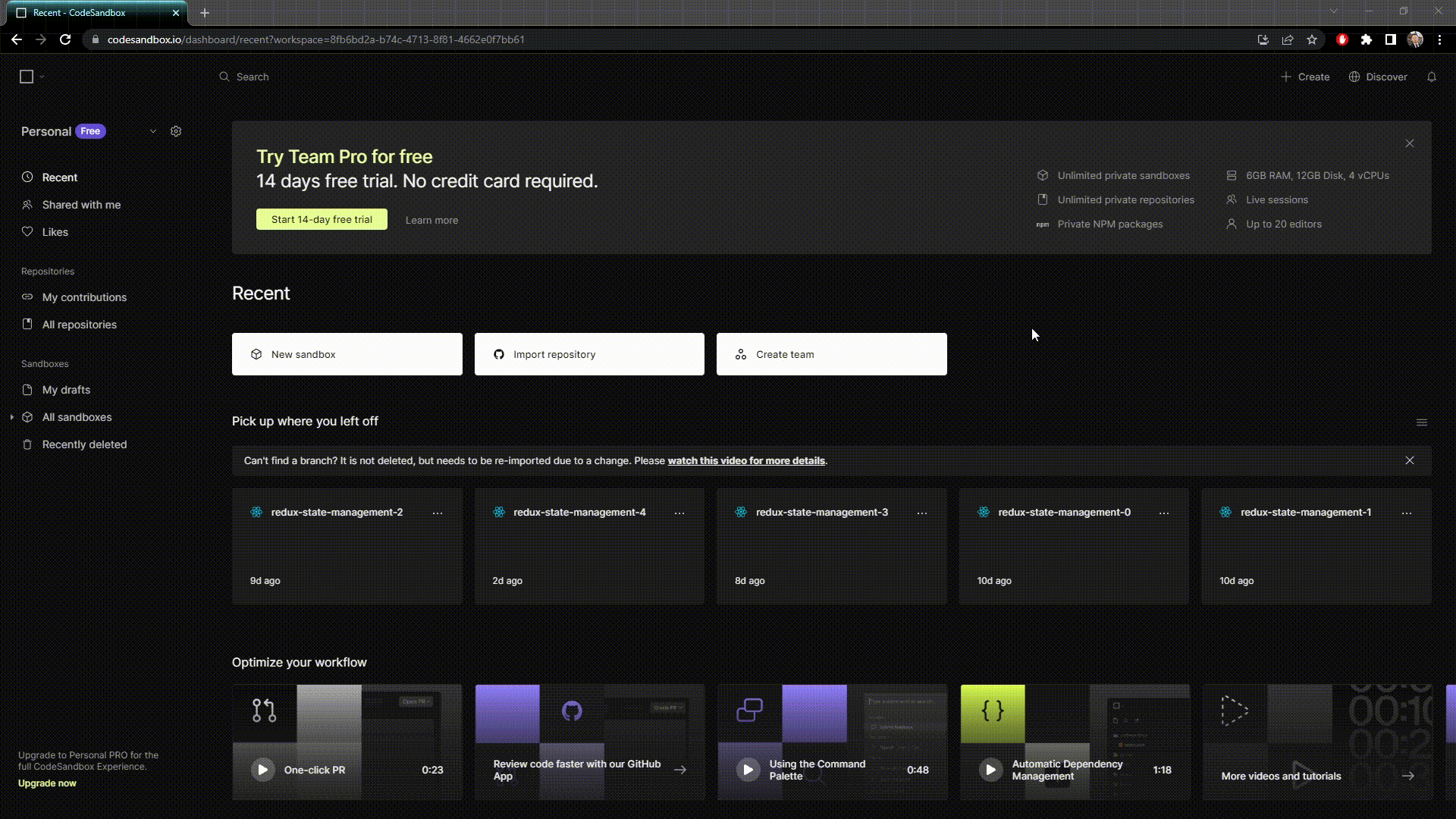1456x819 pixels.
Task: Open the browser profile avatar
Action: 1415,39
